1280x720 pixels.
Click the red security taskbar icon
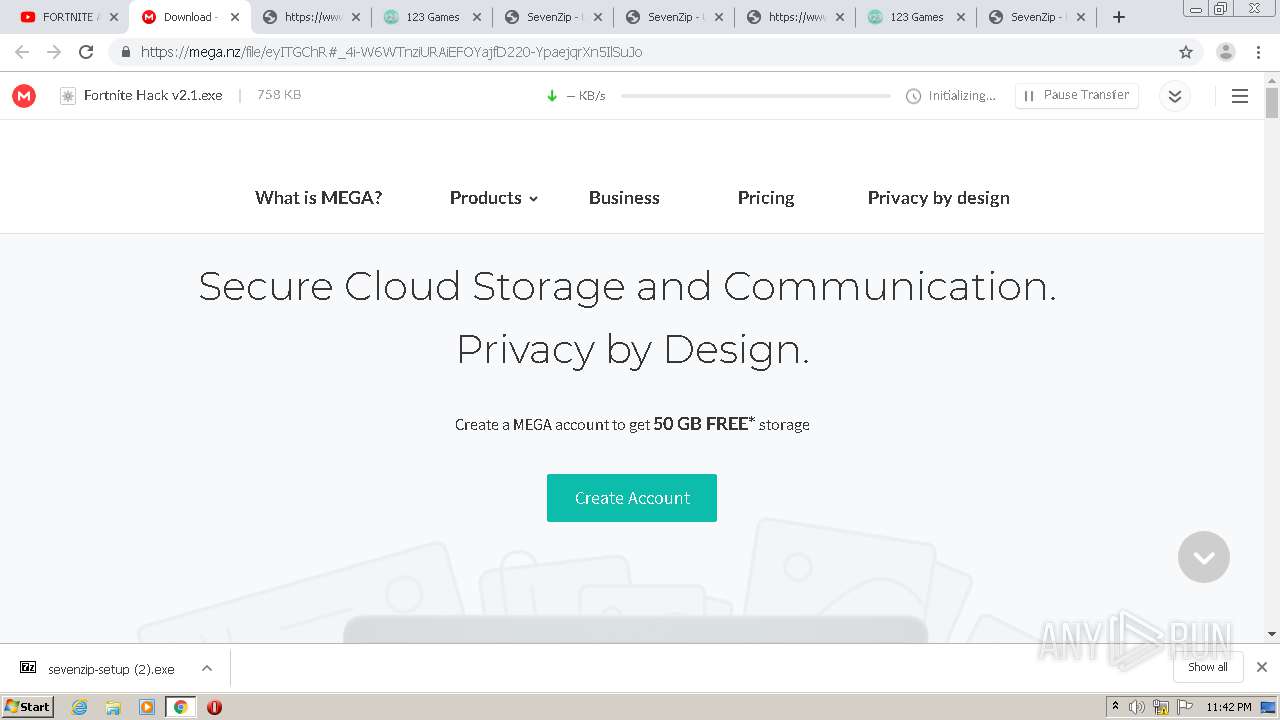(x=214, y=707)
